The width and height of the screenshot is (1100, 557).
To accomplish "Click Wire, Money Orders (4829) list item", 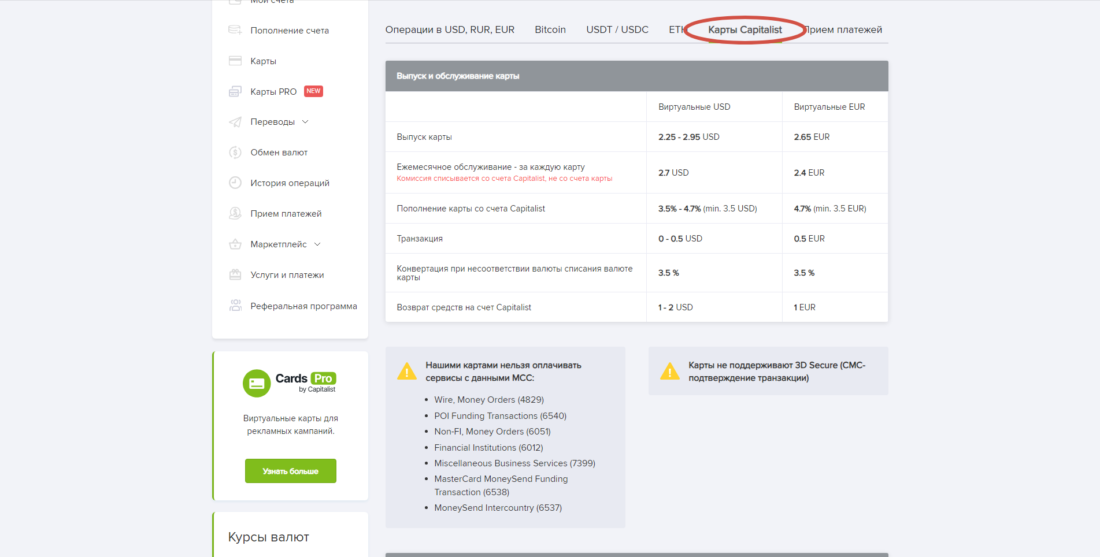I will [x=488, y=400].
